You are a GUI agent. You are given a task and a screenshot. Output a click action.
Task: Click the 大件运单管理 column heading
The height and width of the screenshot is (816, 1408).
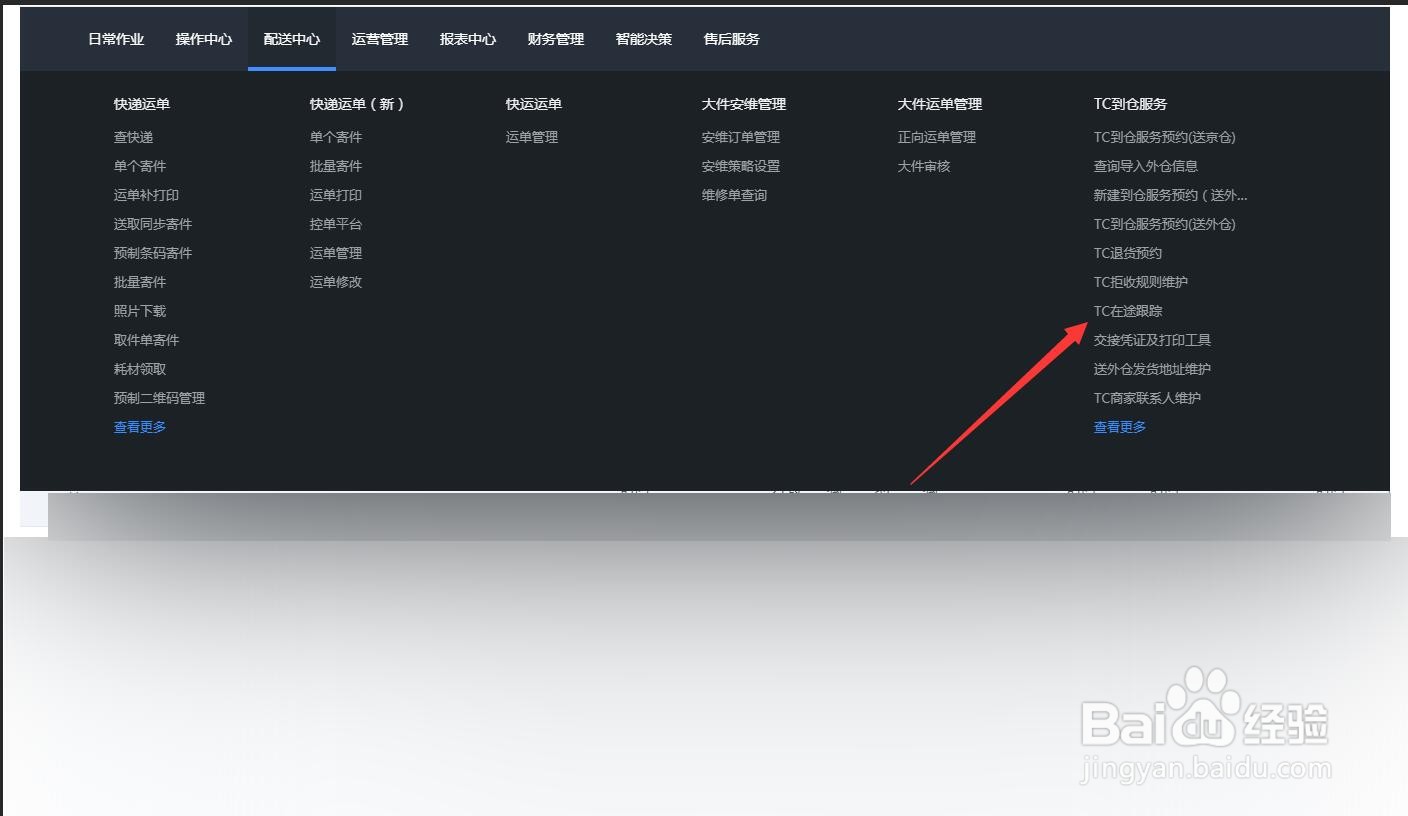pos(940,104)
